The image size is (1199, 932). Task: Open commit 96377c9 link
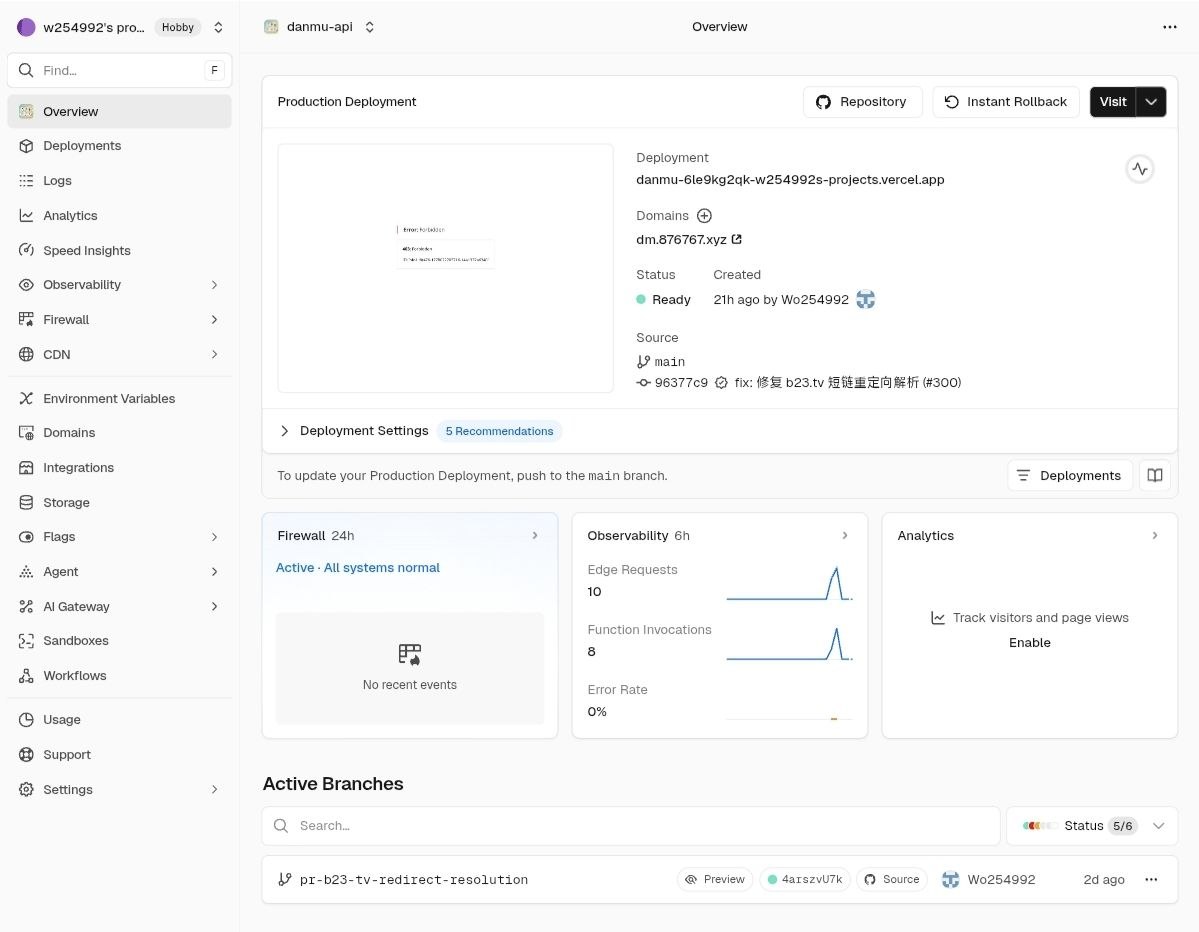pyautogui.click(x=681, y=383)
